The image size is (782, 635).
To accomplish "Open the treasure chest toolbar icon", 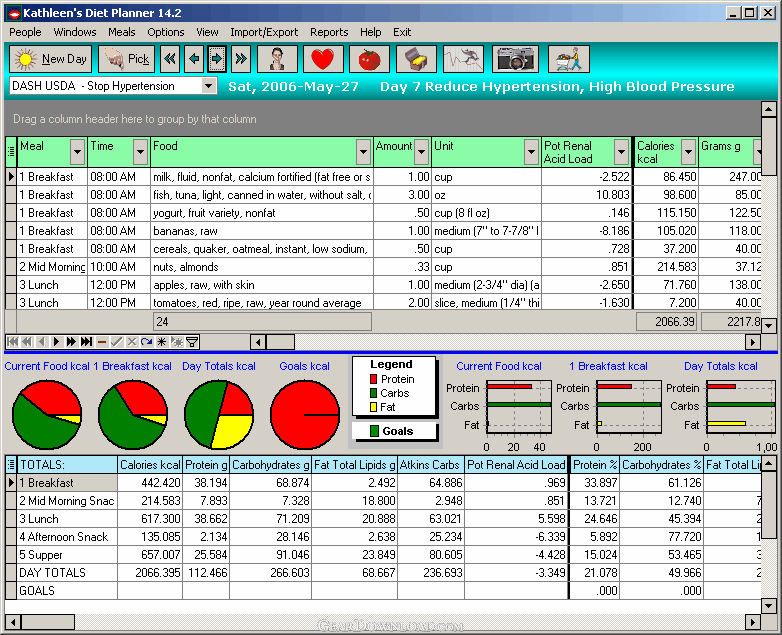I will 416,59.
